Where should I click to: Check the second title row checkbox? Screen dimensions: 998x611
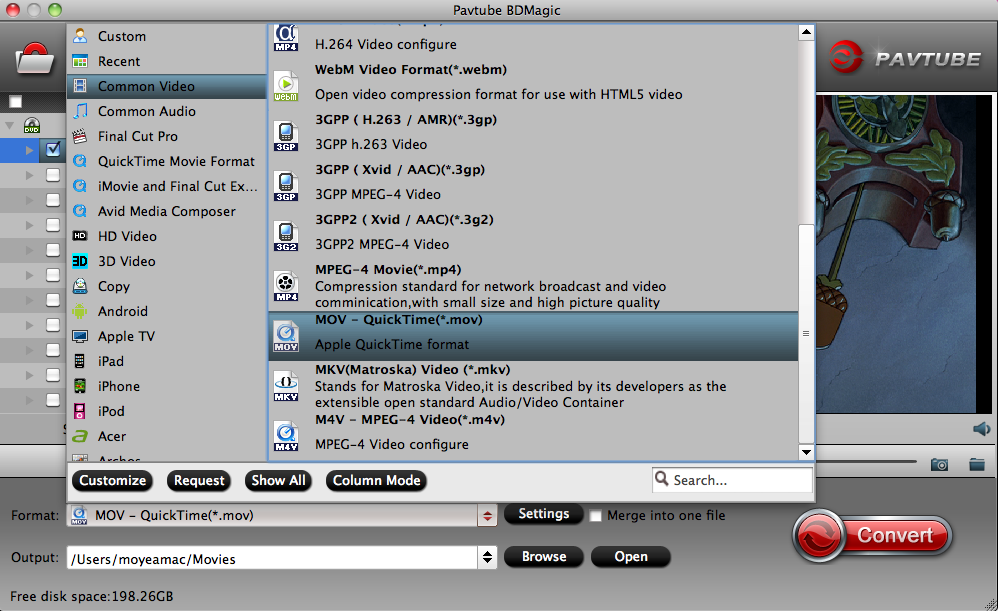pos(53,175)
